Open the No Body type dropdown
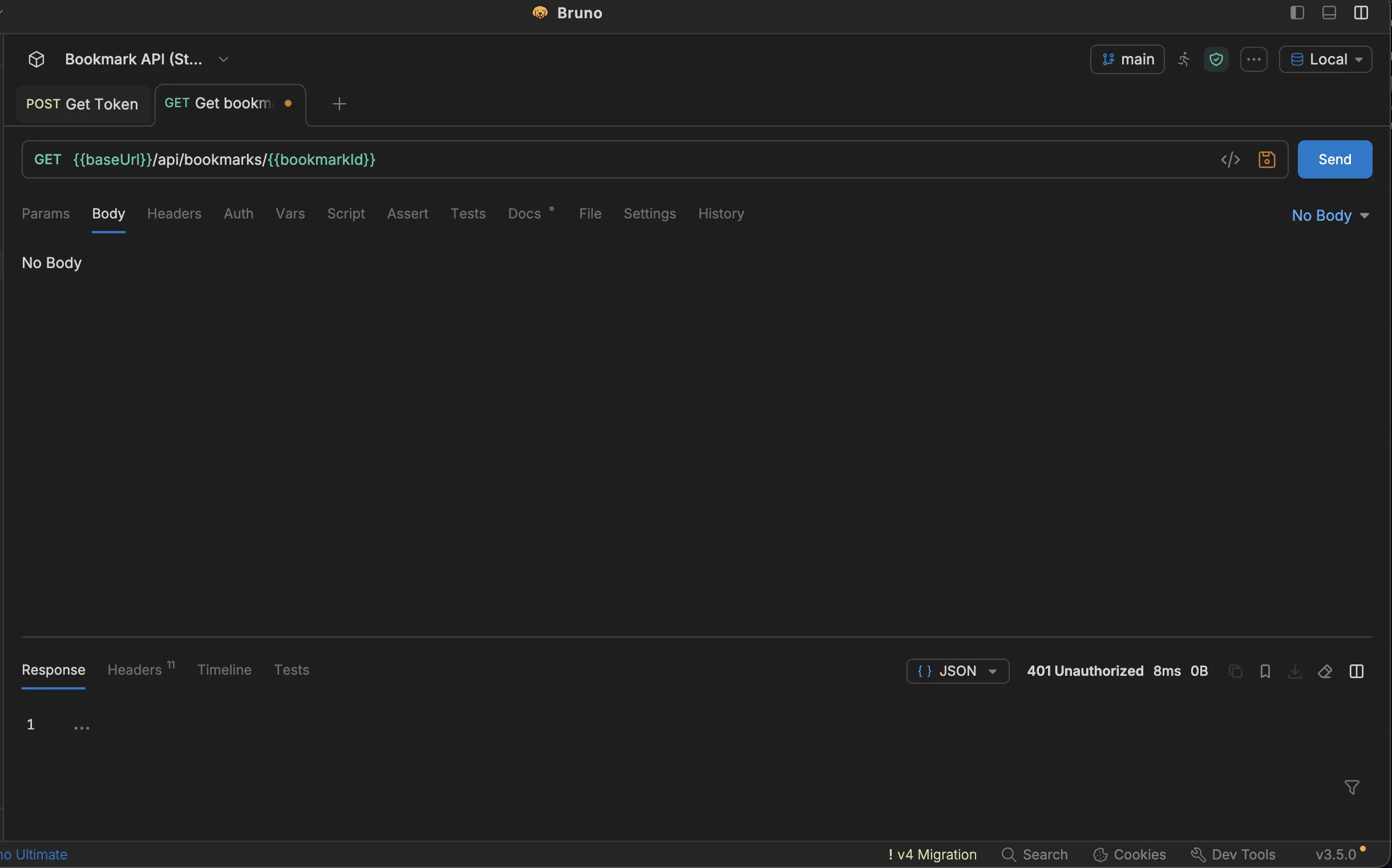 (1330, 216)
